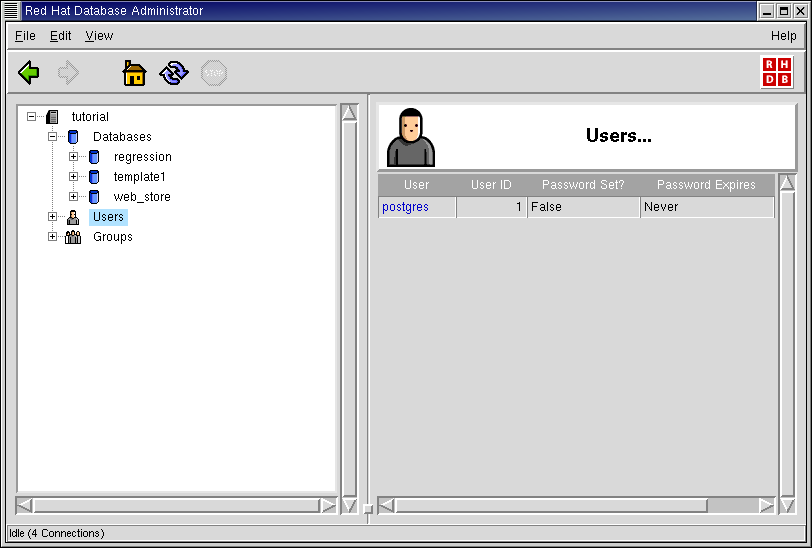Go back with the green arrow
This screenshot has width=812, height=548.
(x=28, y=73)
